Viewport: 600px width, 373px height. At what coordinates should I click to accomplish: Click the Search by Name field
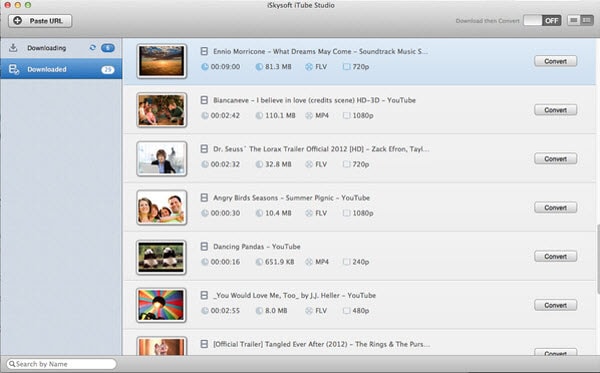tap(61, 364)
